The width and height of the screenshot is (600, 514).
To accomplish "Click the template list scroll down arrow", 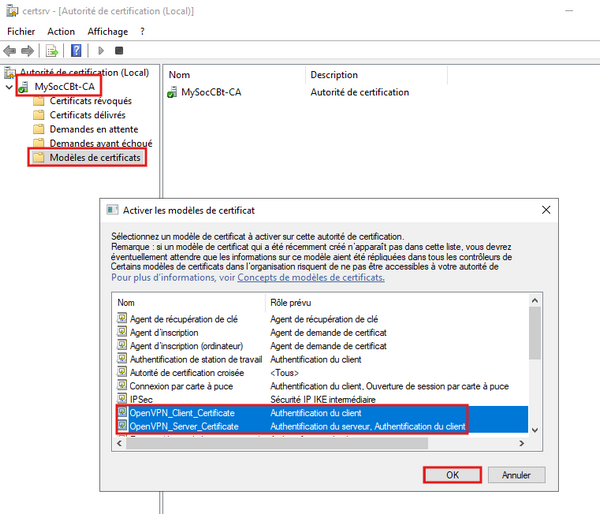I will click(535, 429).
